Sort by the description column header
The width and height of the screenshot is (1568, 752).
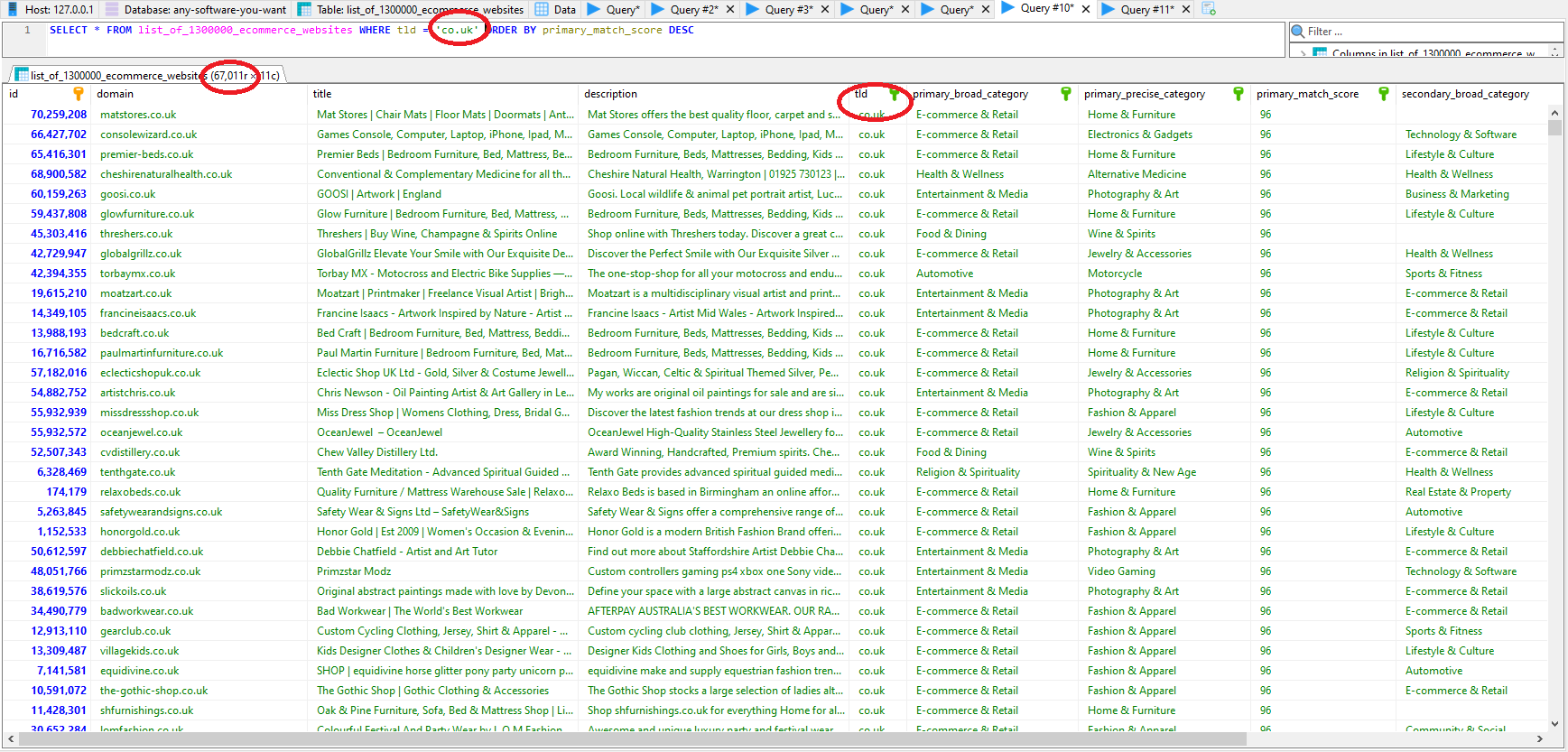(715, 94)
